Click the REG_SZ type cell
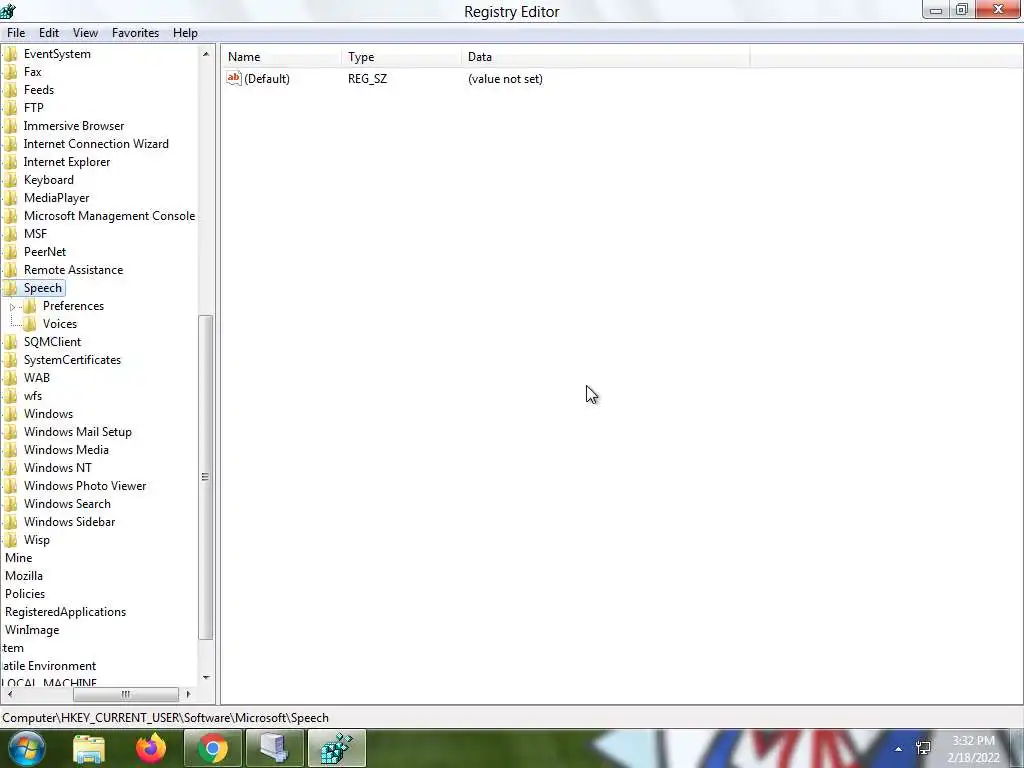Viewport: 1024px width, 768px height. [367, 79]
